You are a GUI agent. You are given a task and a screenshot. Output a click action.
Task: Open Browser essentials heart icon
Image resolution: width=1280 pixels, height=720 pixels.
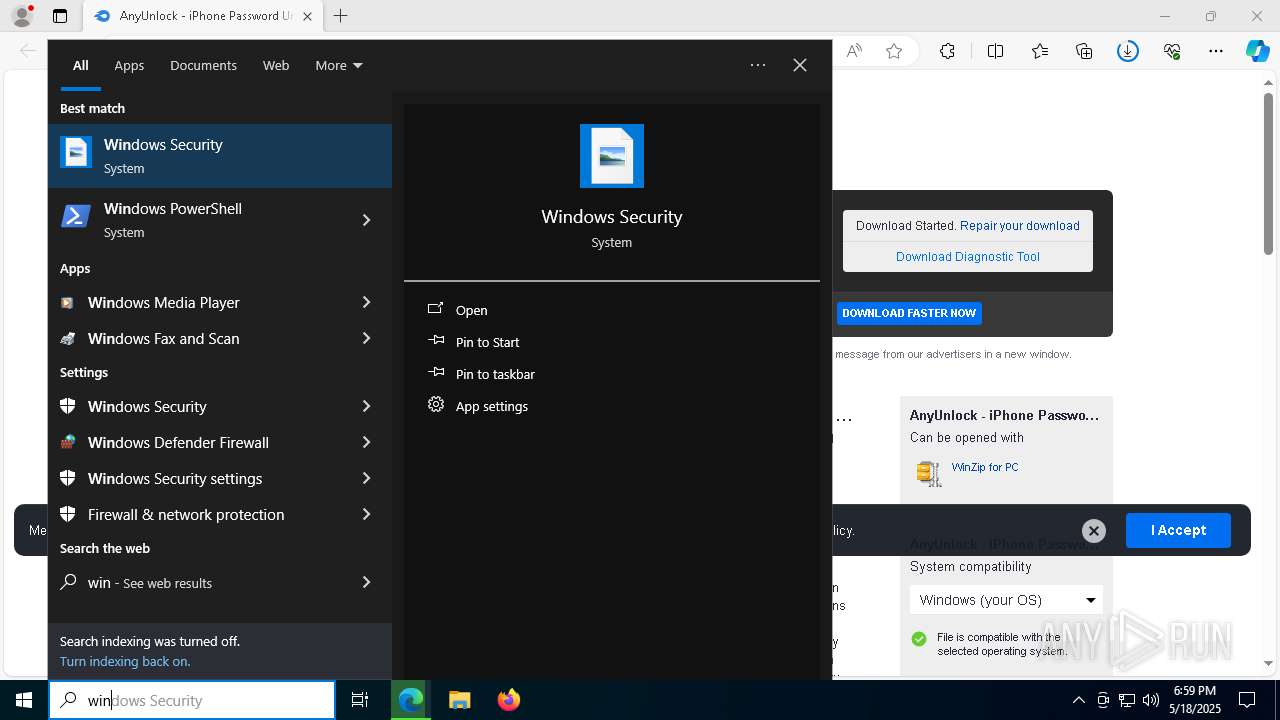coord(1172,51)
